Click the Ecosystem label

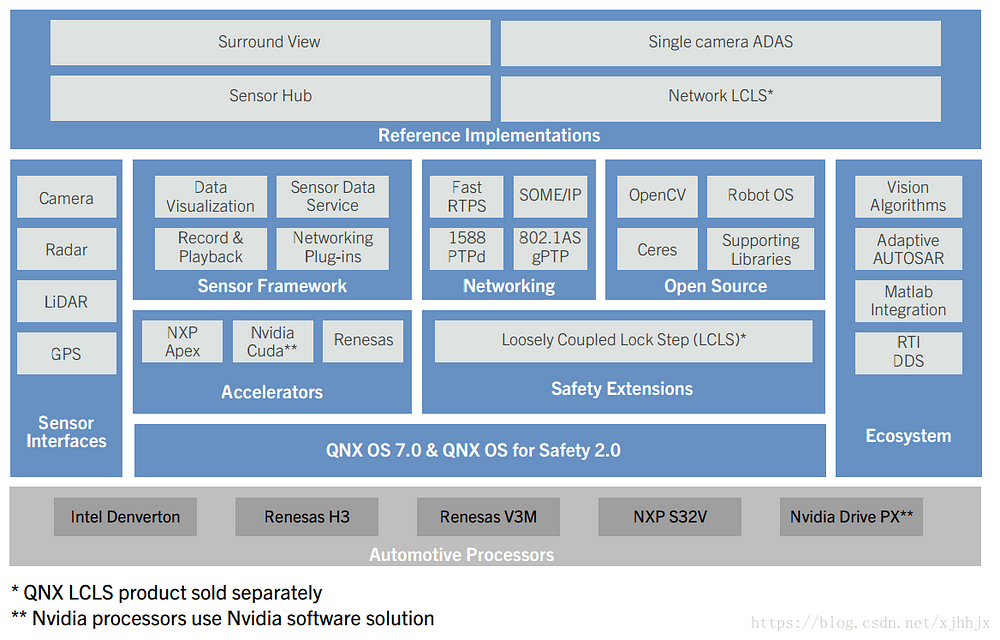pyautogui.click(x=908, y=436)
